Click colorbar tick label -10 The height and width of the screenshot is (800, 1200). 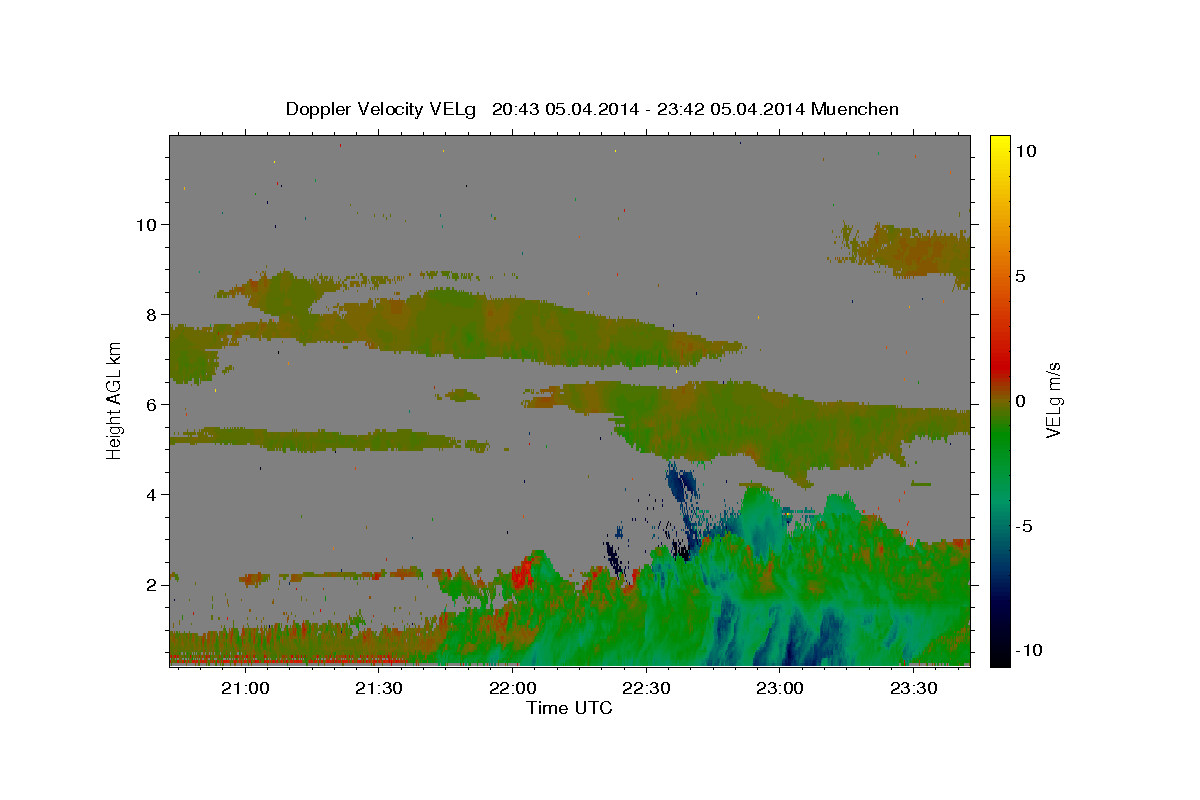tap(1029, 651)
